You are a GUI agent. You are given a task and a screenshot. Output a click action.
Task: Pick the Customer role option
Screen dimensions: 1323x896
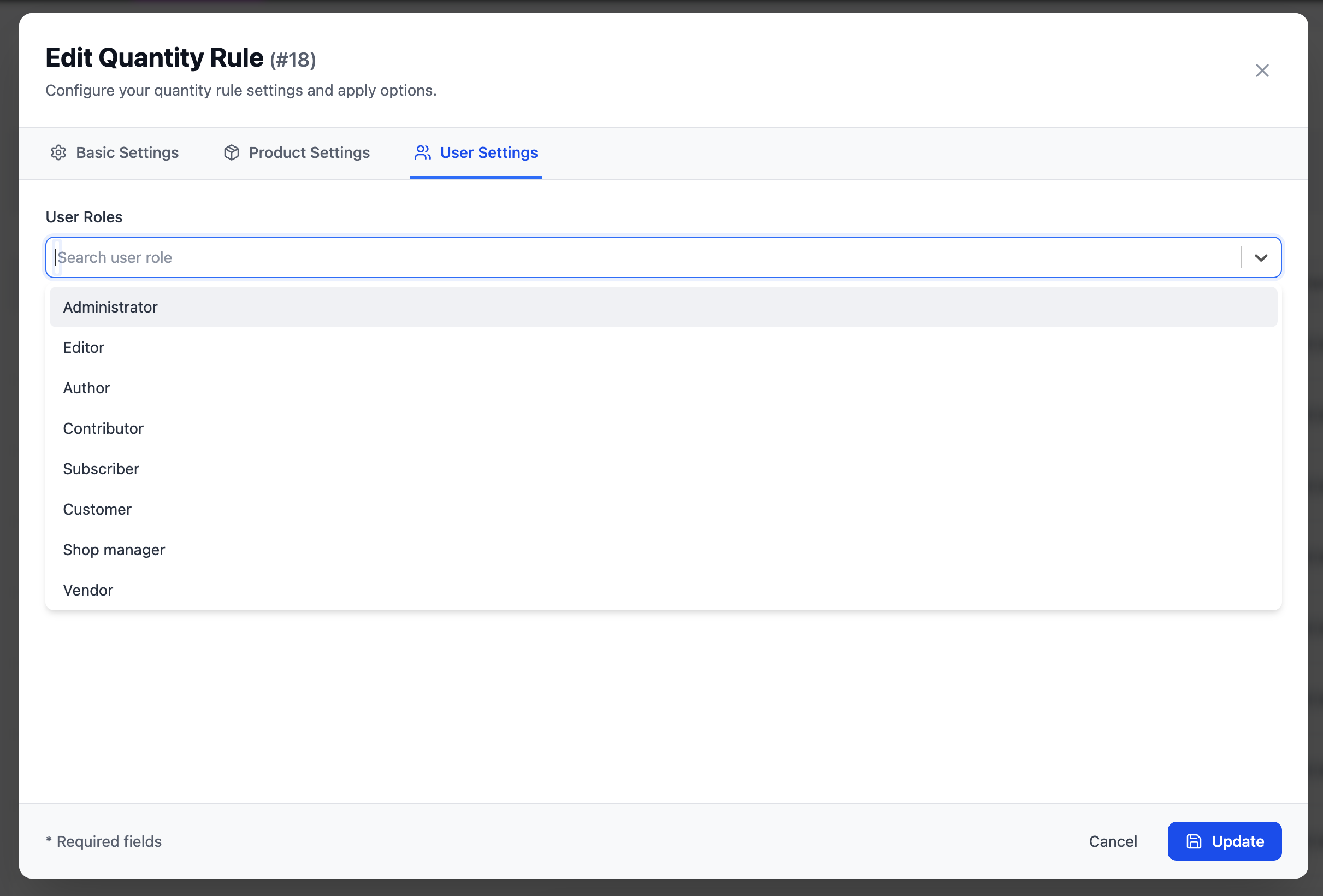click(x=97, y=510)
